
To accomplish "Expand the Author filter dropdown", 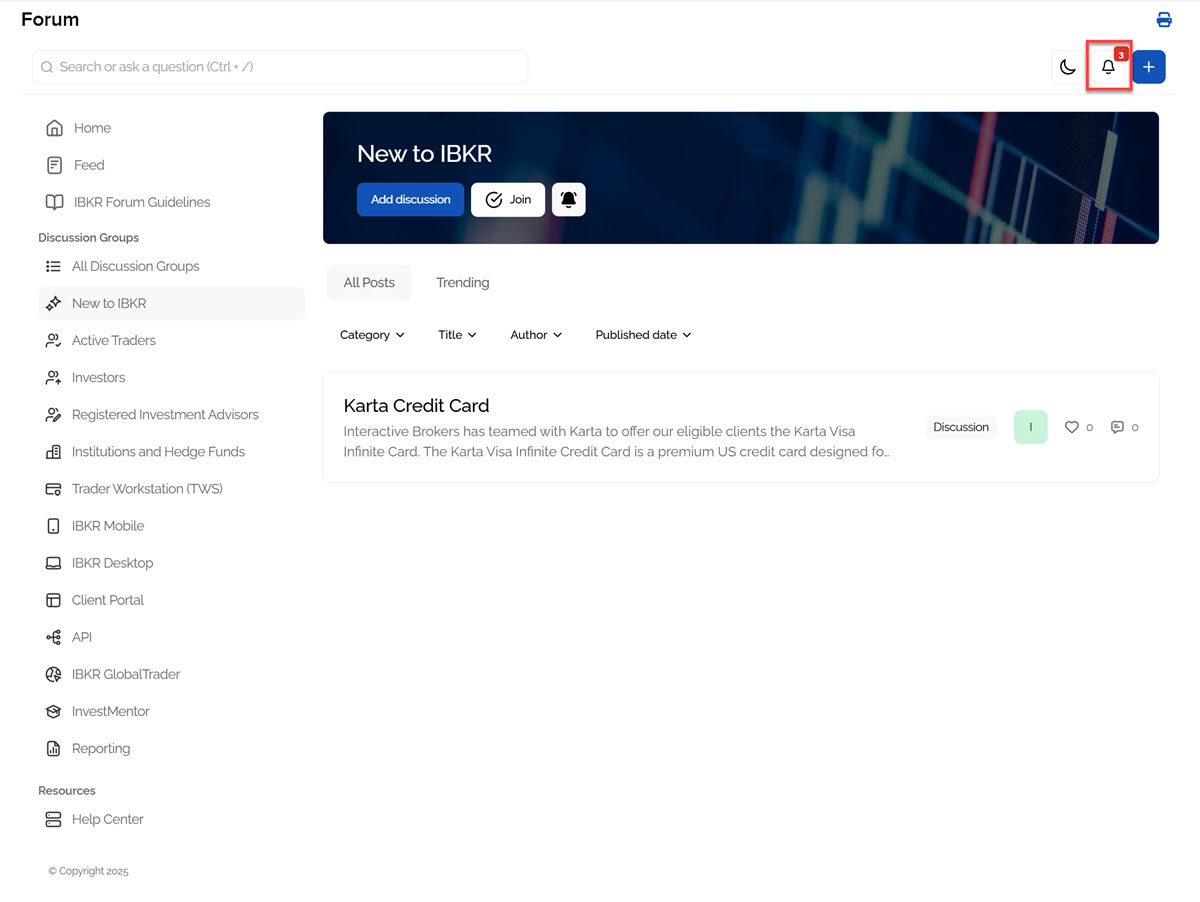I will point(535,334).
